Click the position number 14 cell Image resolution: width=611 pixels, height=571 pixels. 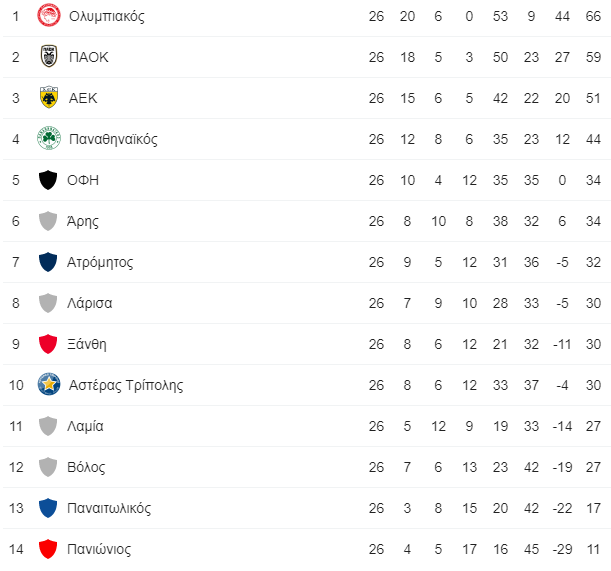click(x=15, y=549)
